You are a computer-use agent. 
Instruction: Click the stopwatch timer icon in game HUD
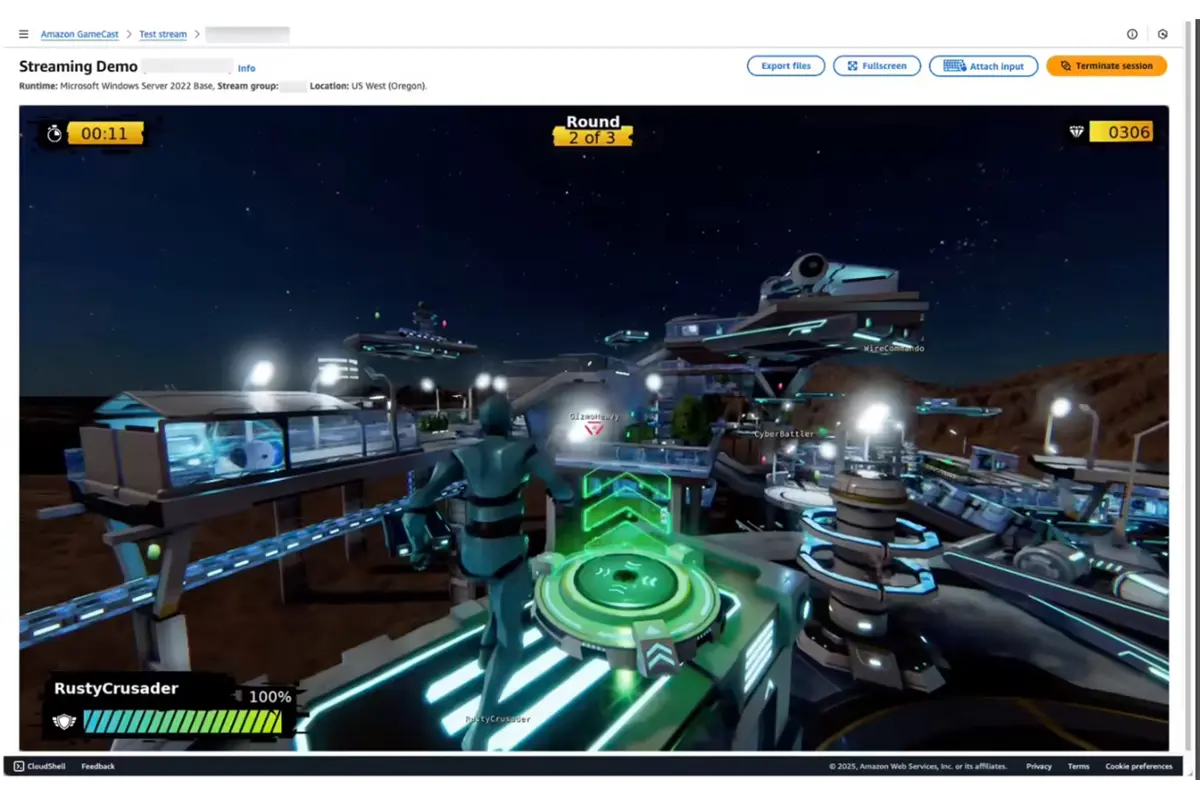pyautogui.click(x=54, y=131)
